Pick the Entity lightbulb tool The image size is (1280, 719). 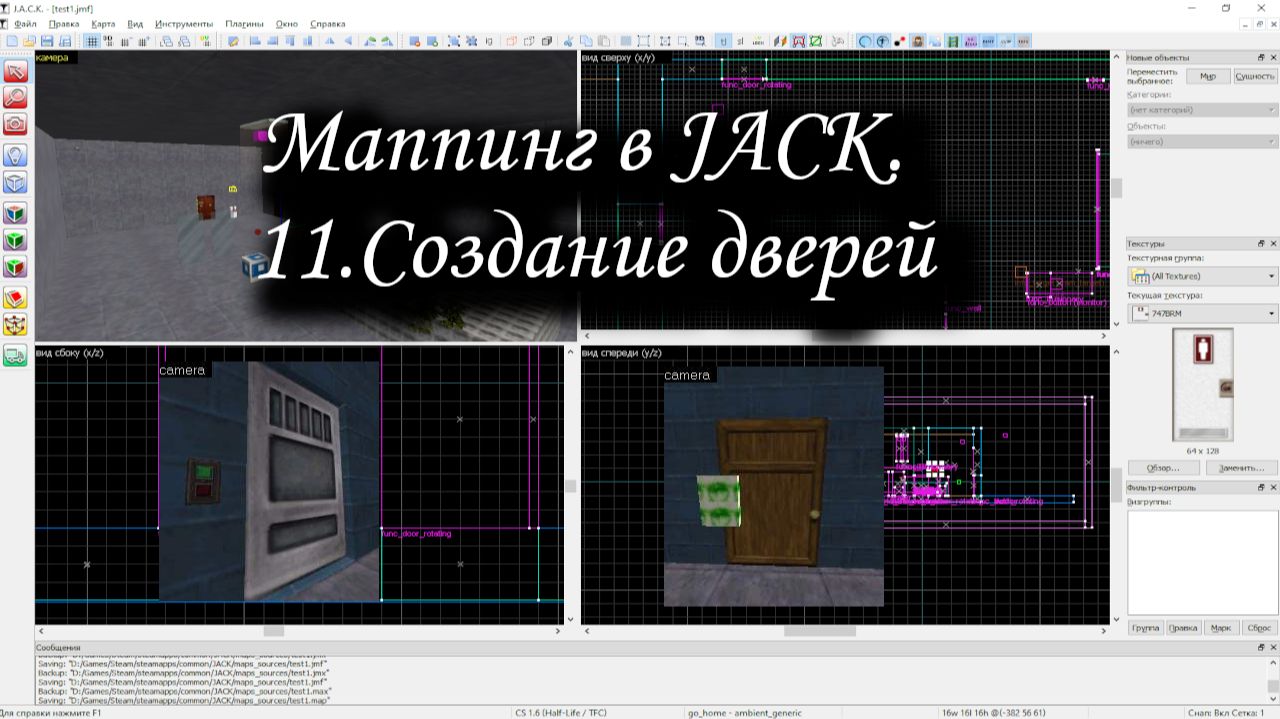15,155
